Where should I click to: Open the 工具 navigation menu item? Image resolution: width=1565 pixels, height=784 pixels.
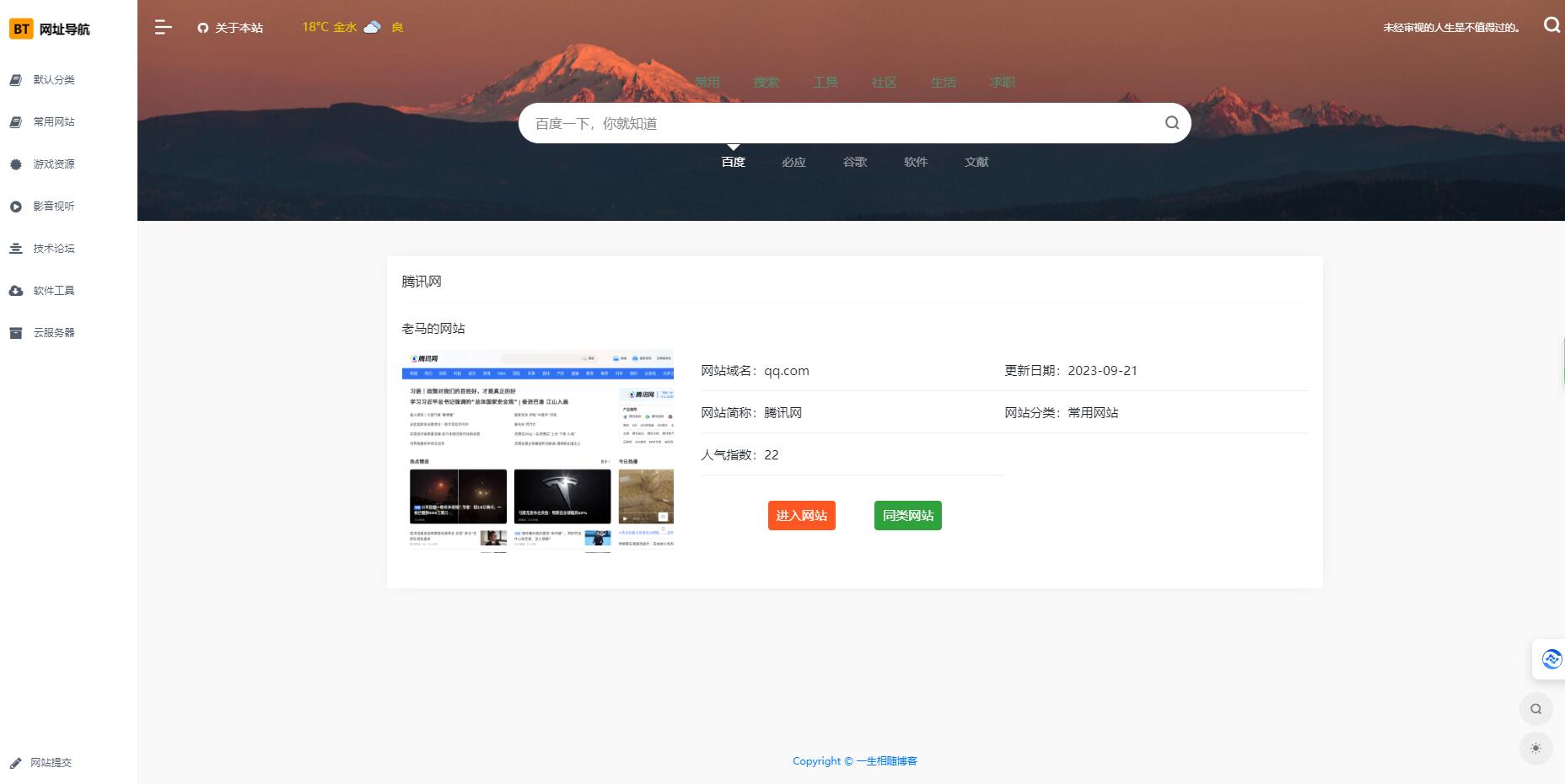824,82
